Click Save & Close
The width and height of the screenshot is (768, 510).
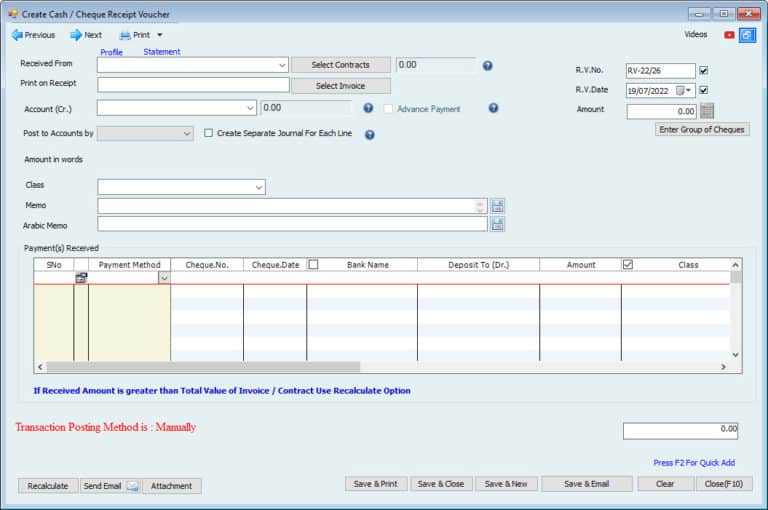441,484
